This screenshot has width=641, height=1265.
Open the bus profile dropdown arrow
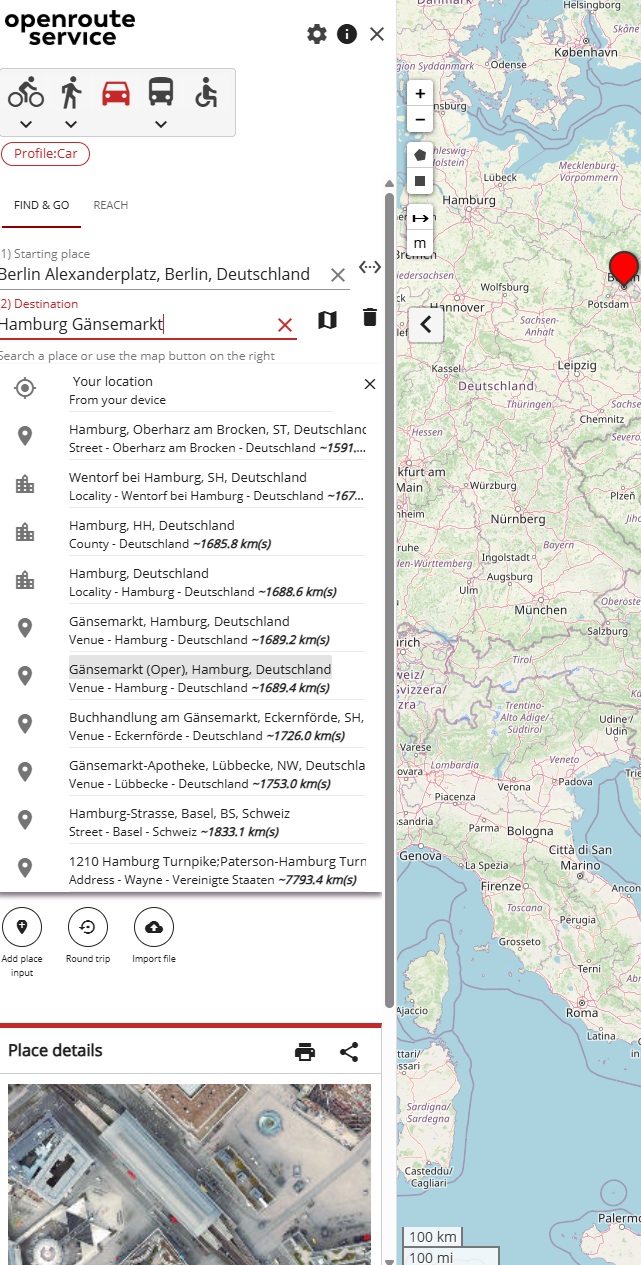160,125
